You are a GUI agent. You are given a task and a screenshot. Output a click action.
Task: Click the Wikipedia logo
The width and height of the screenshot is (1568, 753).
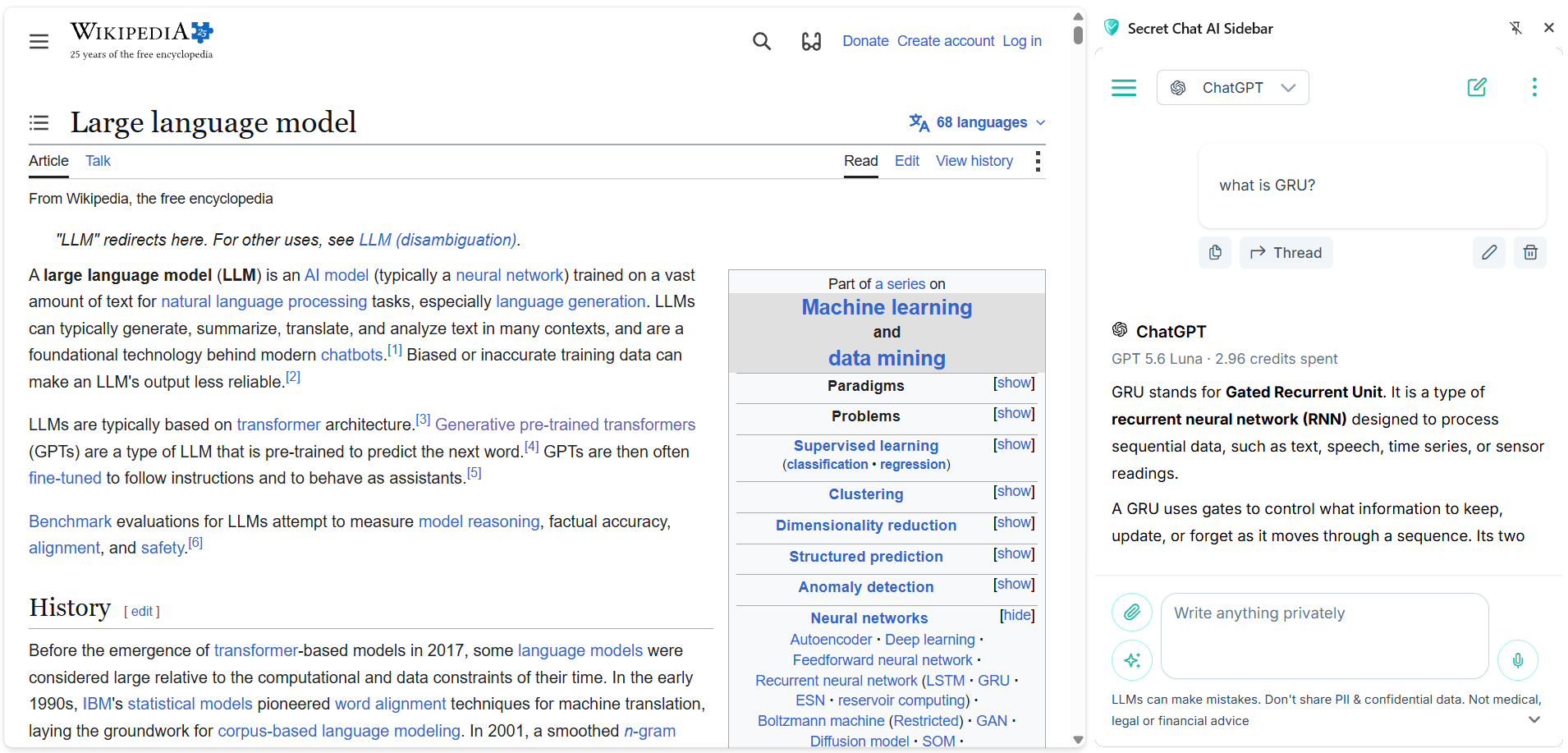141,40
